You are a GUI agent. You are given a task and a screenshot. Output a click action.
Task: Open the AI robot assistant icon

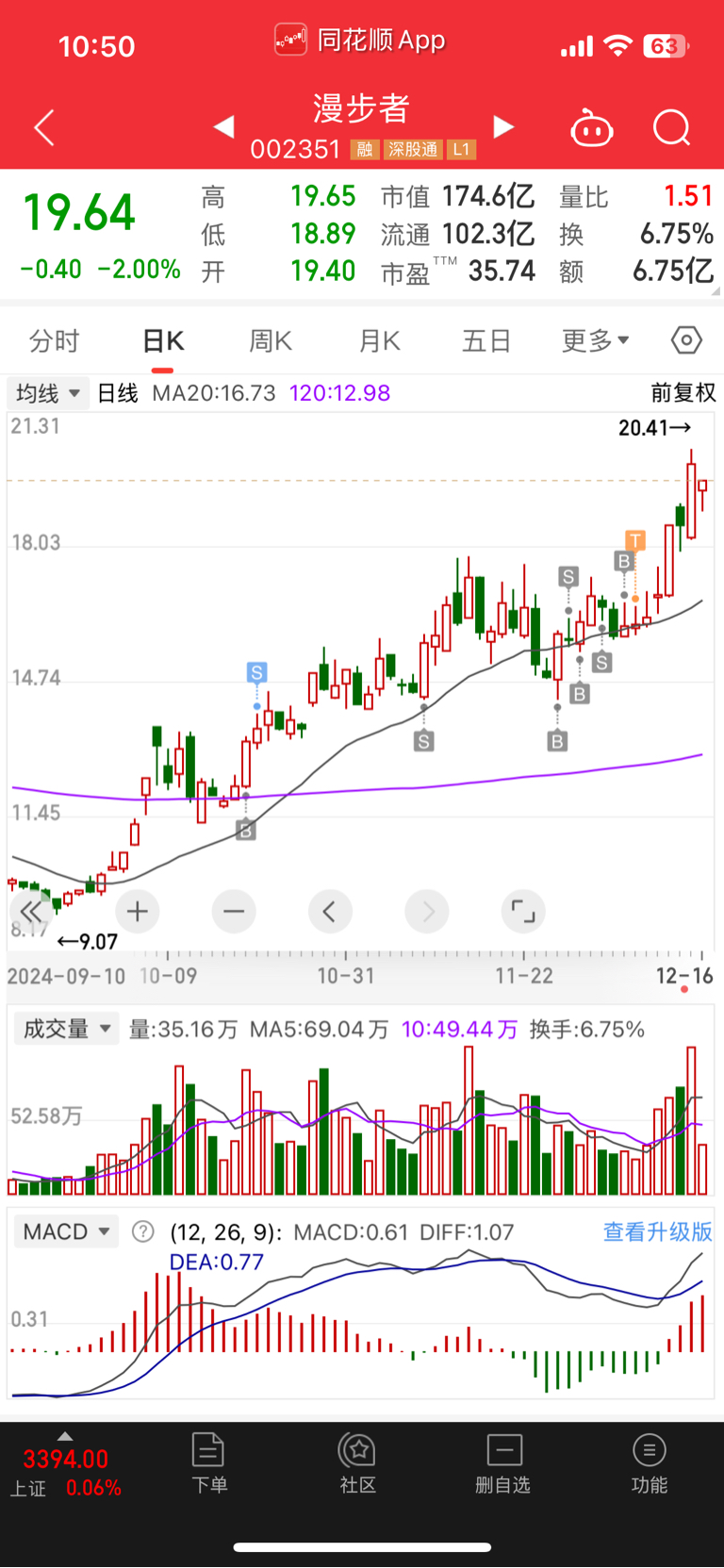(x=592, y=127)
